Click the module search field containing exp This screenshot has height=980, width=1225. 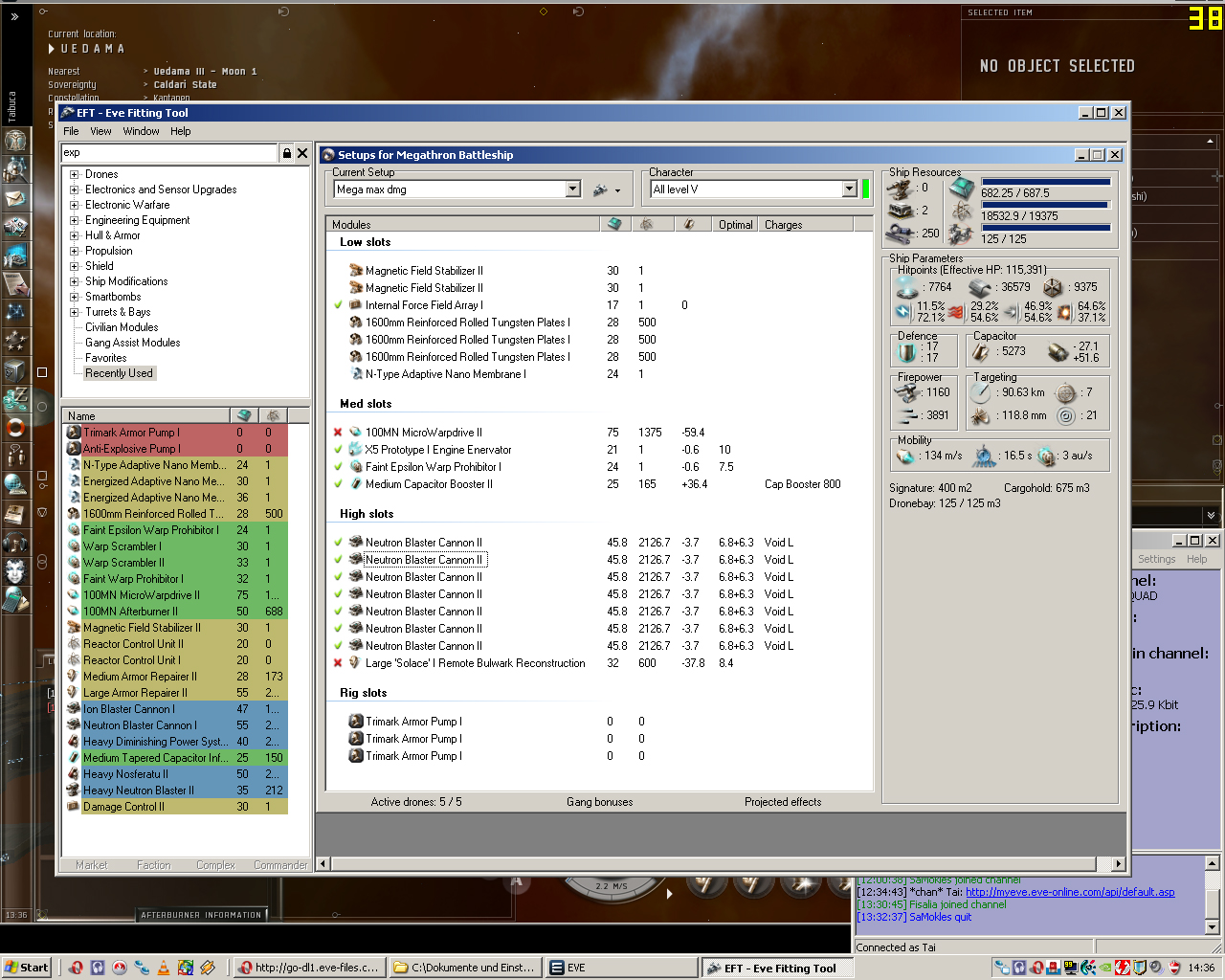coord(170,153)
